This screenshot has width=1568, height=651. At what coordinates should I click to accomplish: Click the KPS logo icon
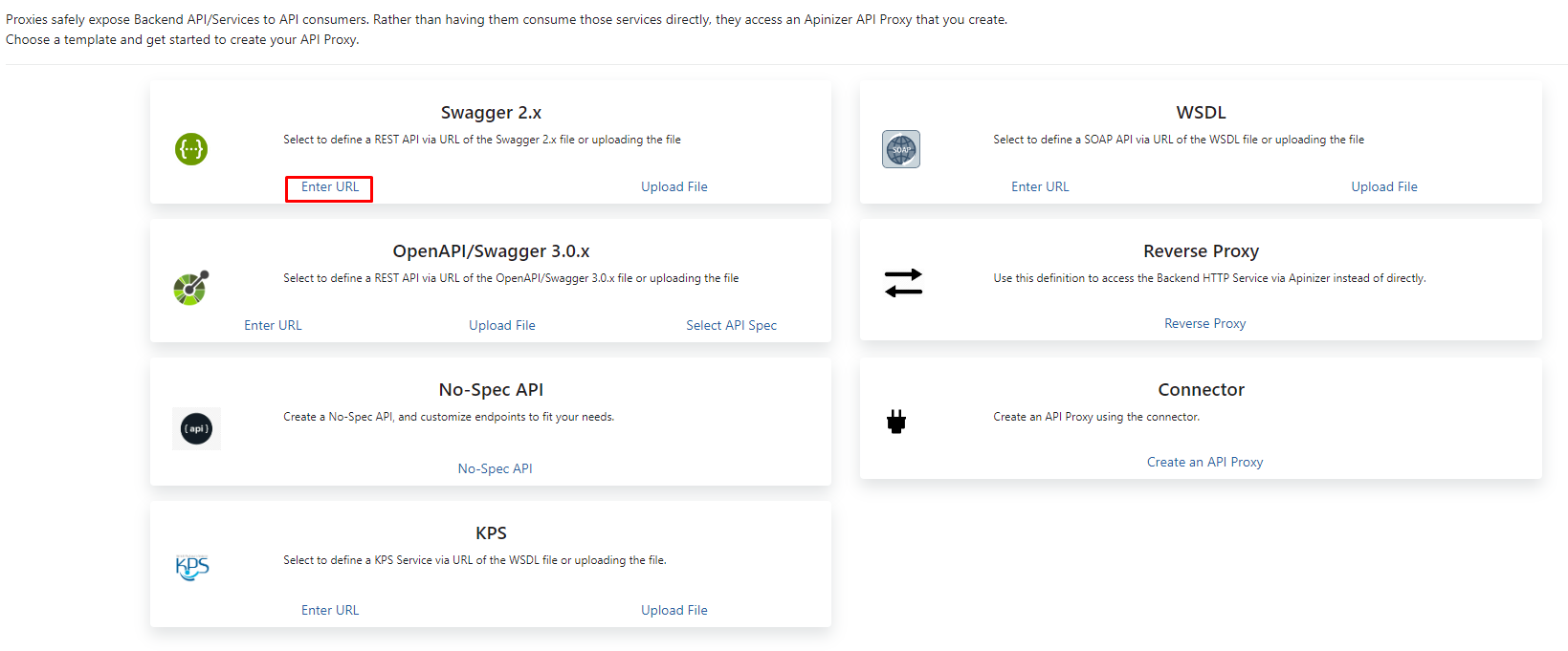pos(192,567)
